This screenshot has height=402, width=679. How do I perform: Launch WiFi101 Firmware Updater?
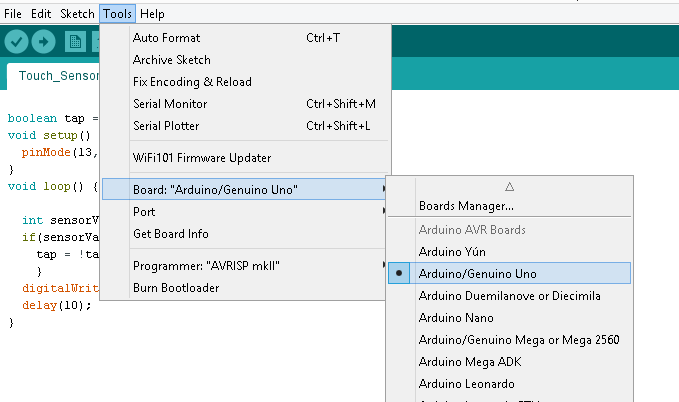245,158
